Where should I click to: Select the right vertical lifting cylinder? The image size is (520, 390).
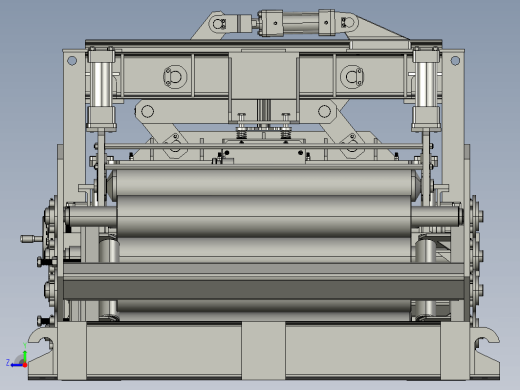point(426,90)
